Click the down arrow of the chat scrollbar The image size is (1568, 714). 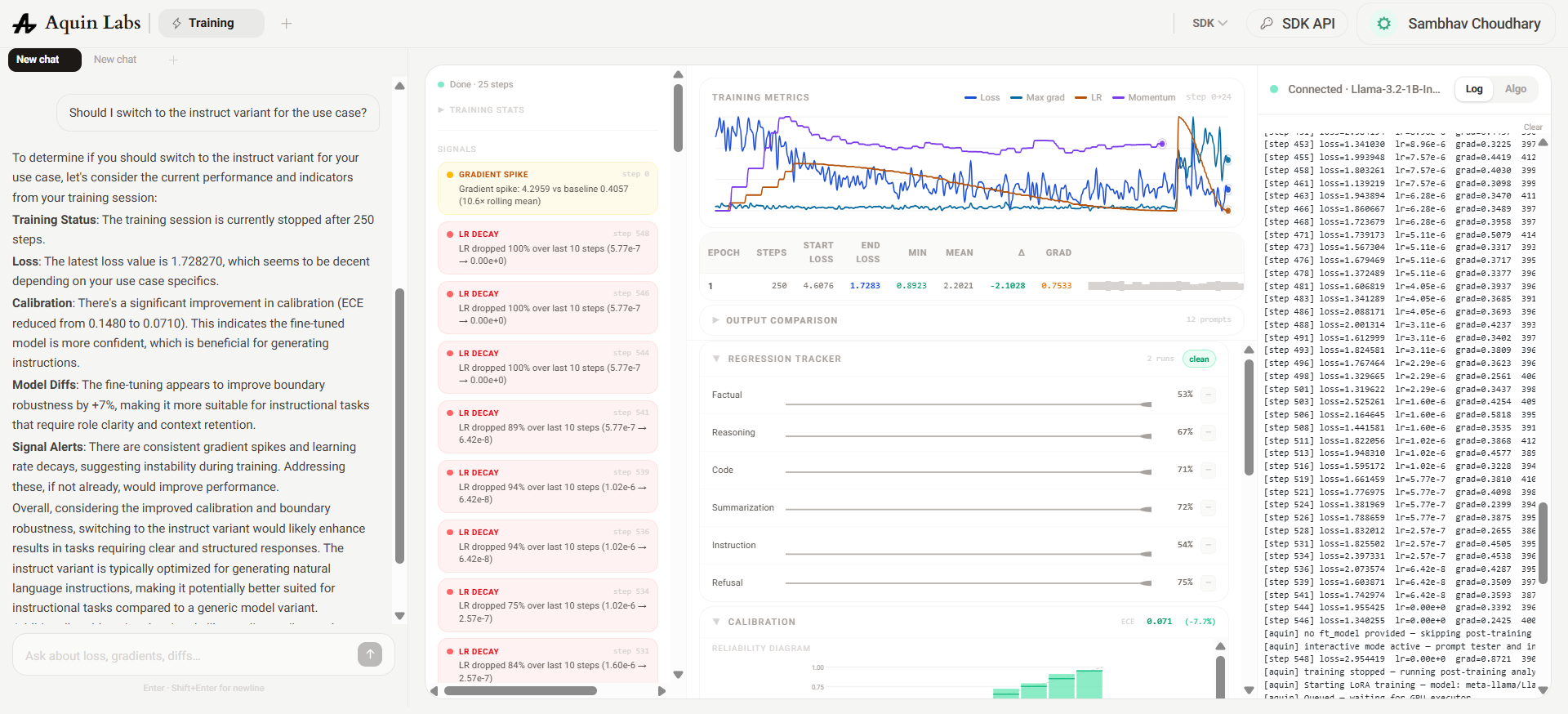click(x=399, y=616)
